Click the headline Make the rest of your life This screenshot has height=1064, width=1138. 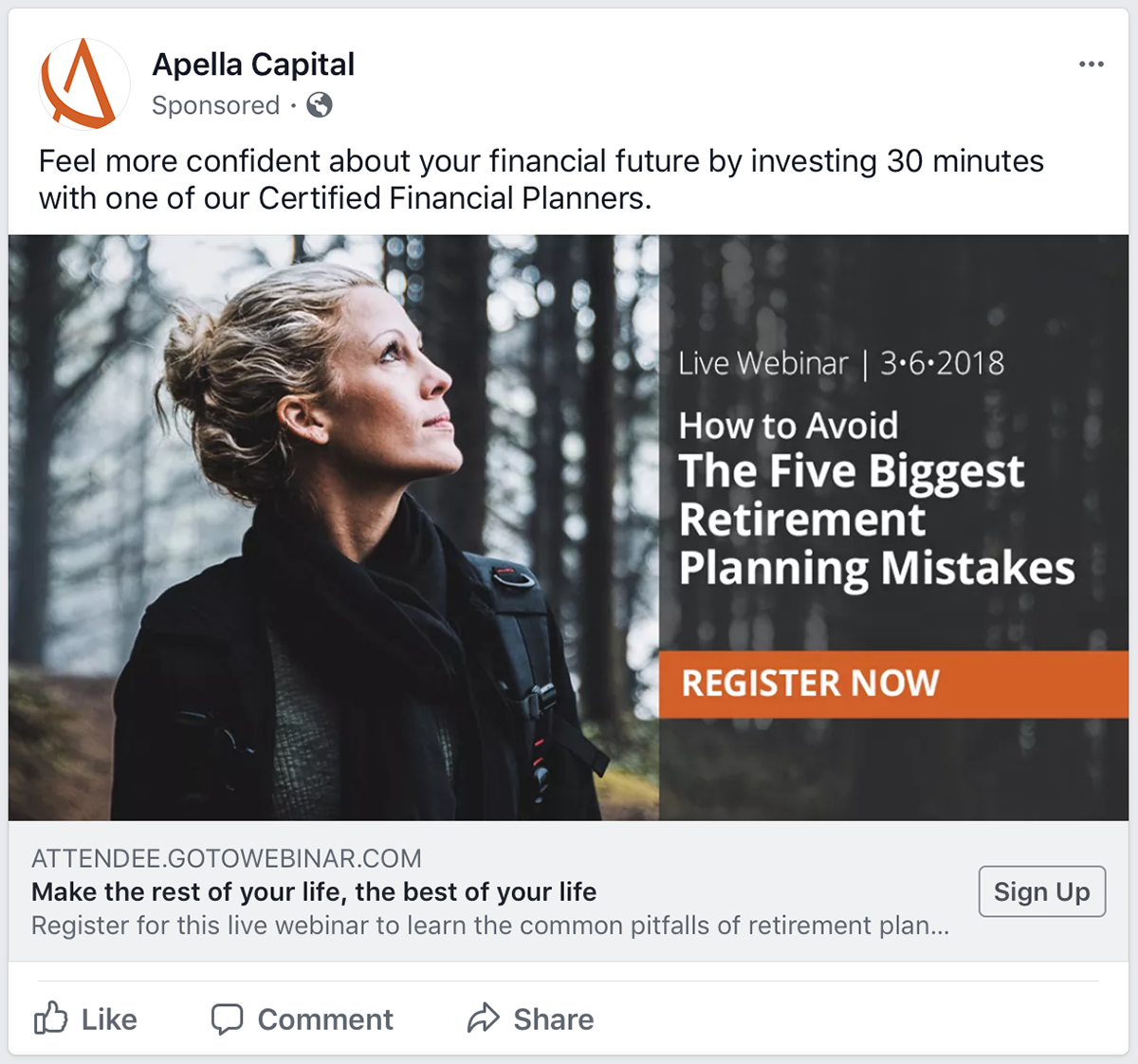pos(314,891)
